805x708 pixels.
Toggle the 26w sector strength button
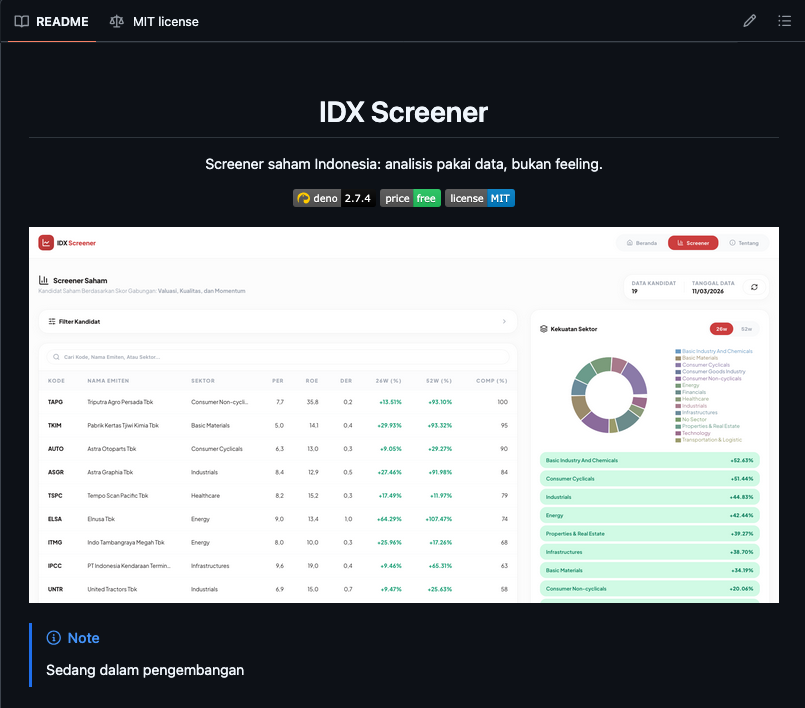(721, 329)
